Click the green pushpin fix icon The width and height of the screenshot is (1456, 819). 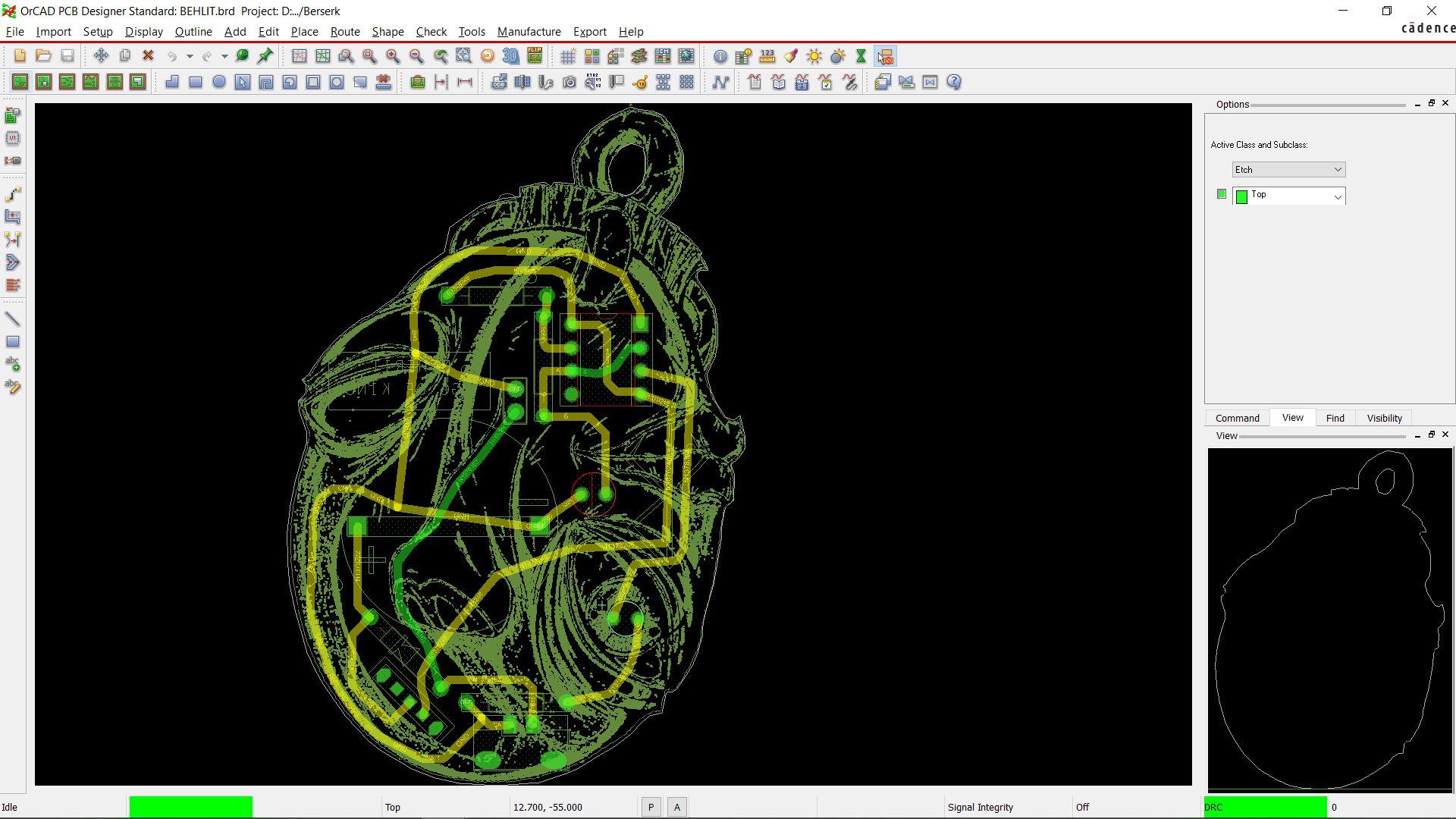pyautogui.click(x=265, y=56)
